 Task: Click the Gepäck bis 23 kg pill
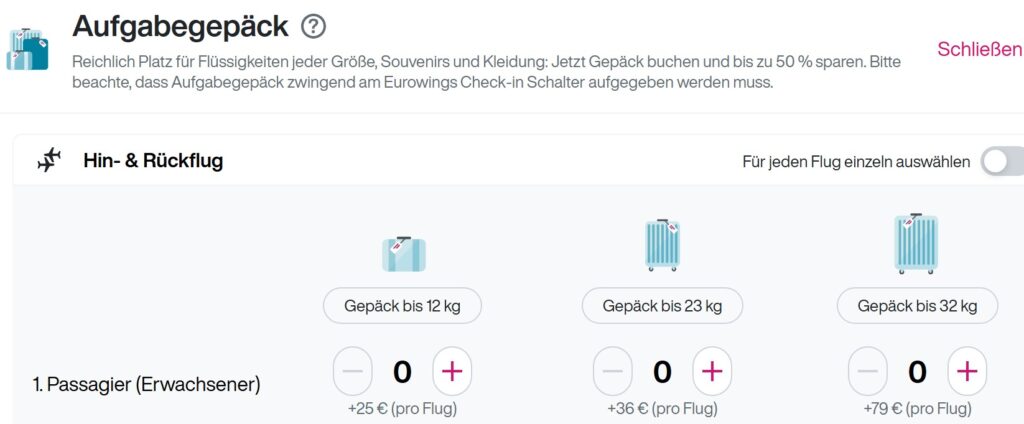tap(662, 306)
